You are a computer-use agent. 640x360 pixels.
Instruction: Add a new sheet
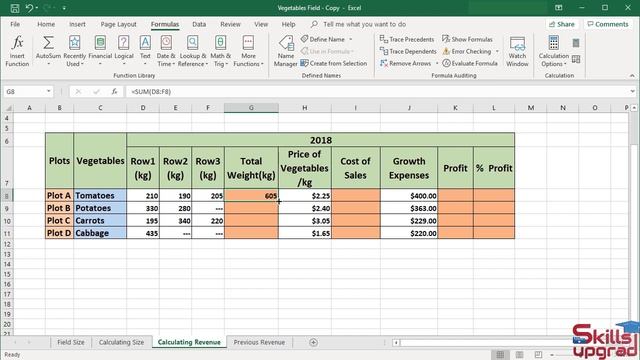(313, 342)
